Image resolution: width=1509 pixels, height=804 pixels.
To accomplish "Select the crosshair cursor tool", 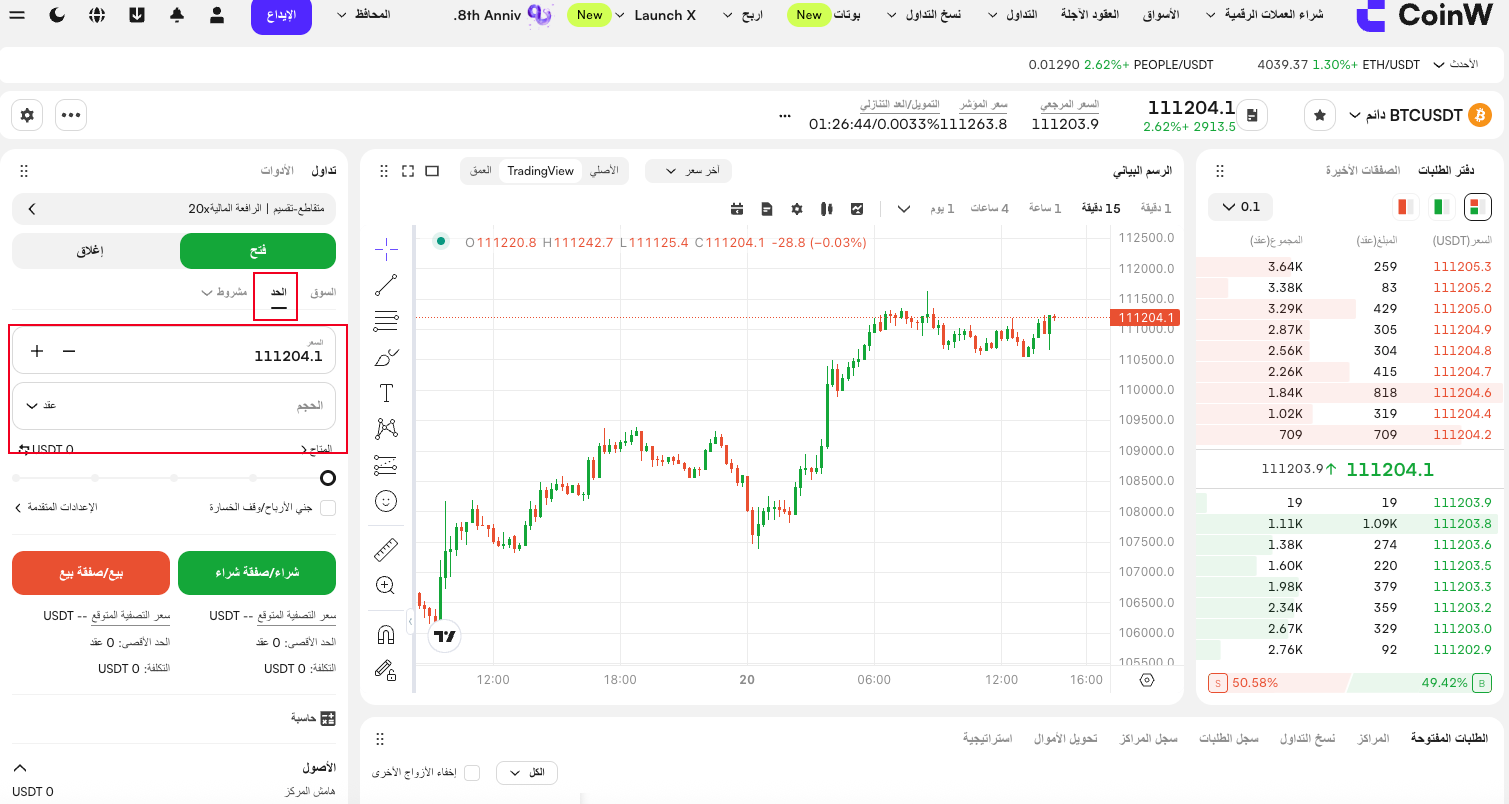I will [x=386, y=247].
